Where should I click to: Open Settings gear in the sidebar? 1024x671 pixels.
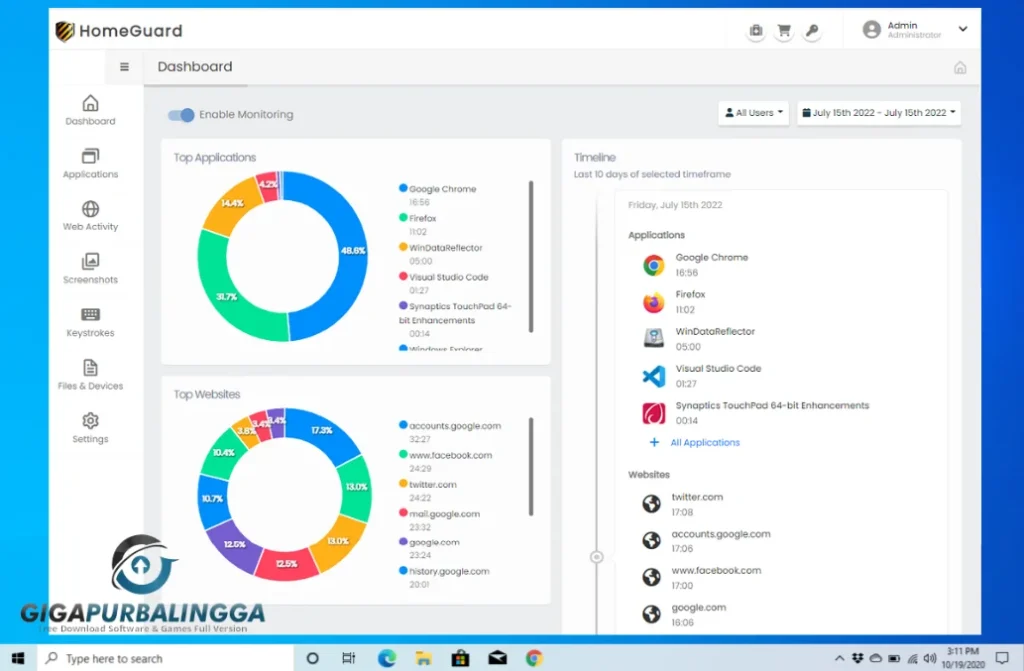(x=90, y=427)
